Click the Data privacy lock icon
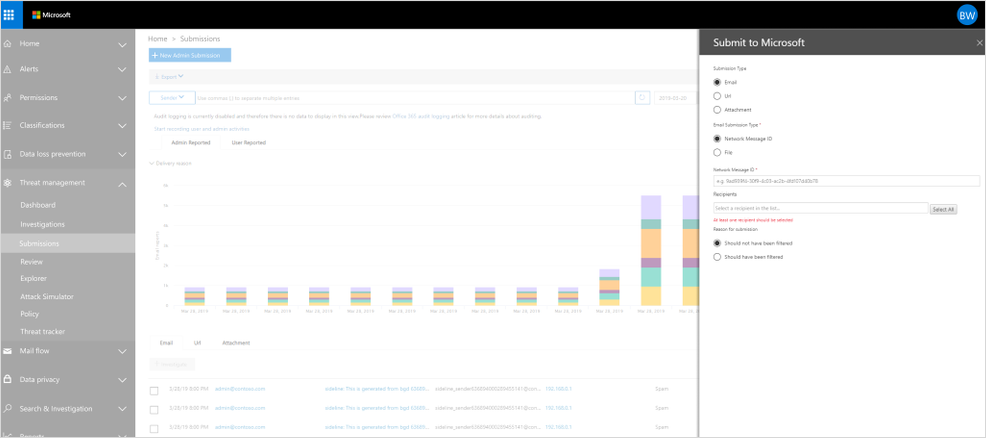Viewport: 986px width, 438px height. pyautogui.click(x=8, y=380)
